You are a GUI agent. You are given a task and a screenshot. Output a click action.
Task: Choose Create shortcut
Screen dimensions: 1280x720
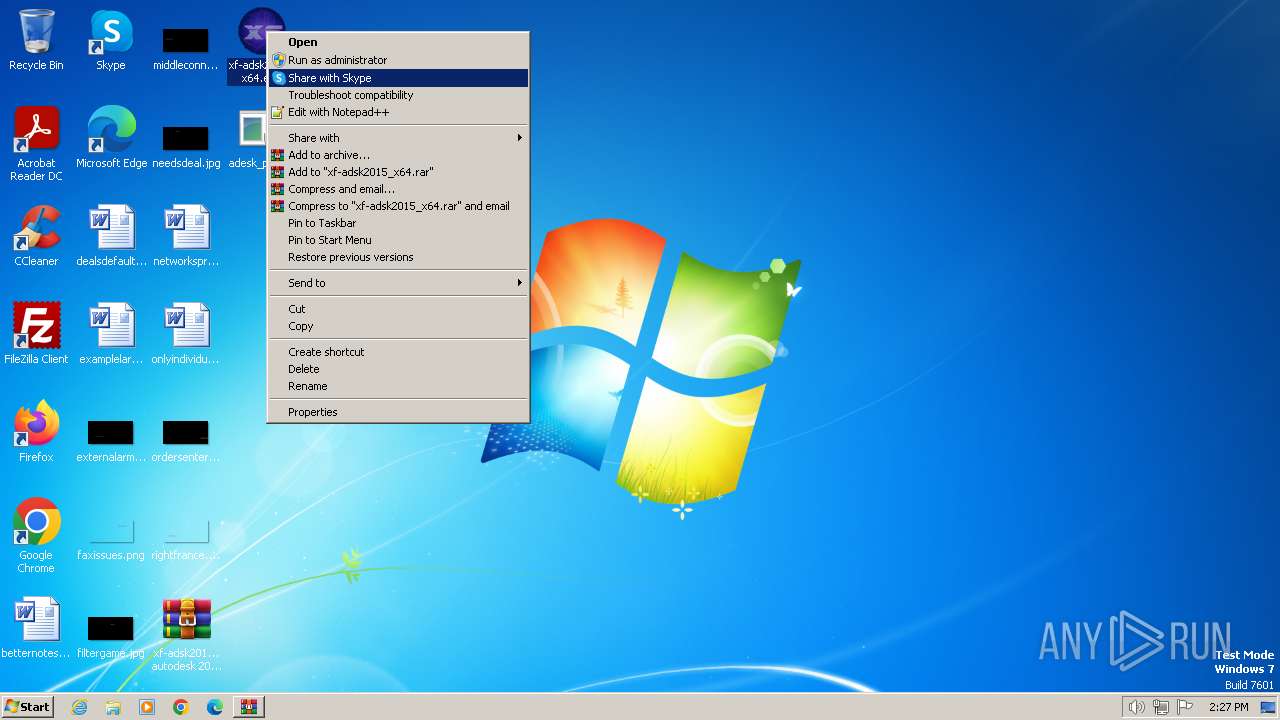click(x=398, y=352)
